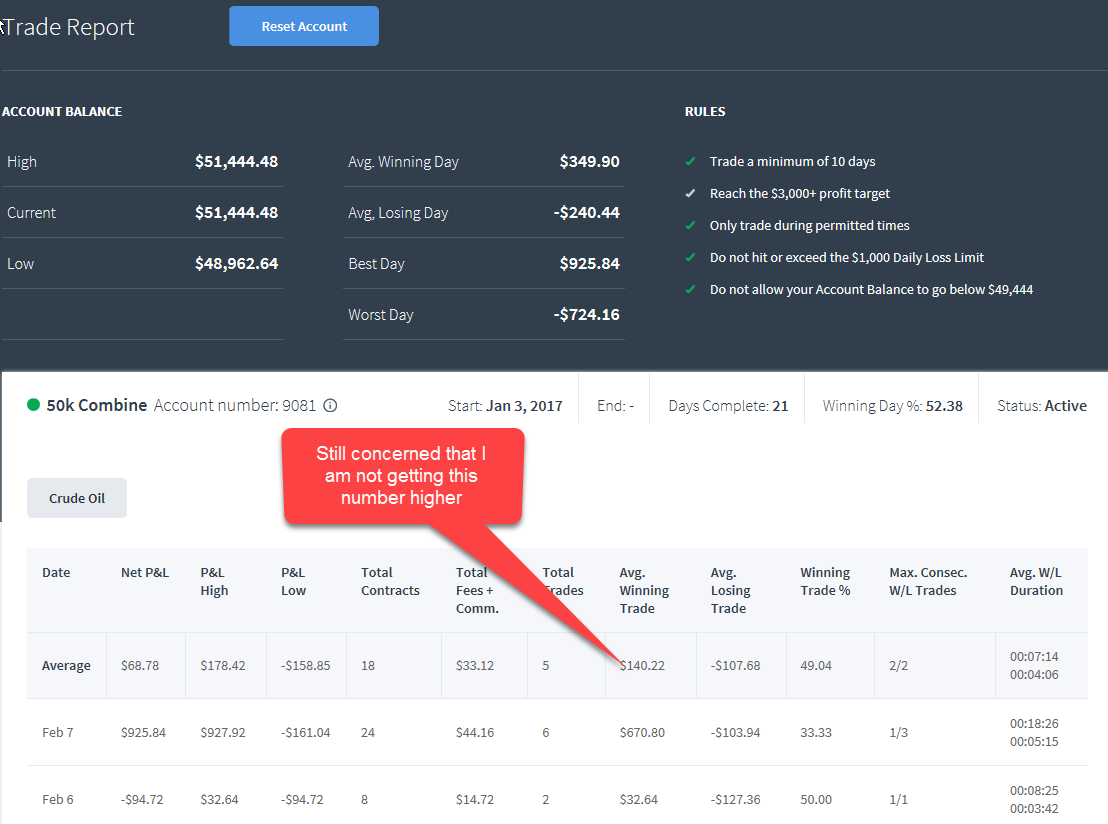Click Days Complete: 21 field

tap(728, 406)
